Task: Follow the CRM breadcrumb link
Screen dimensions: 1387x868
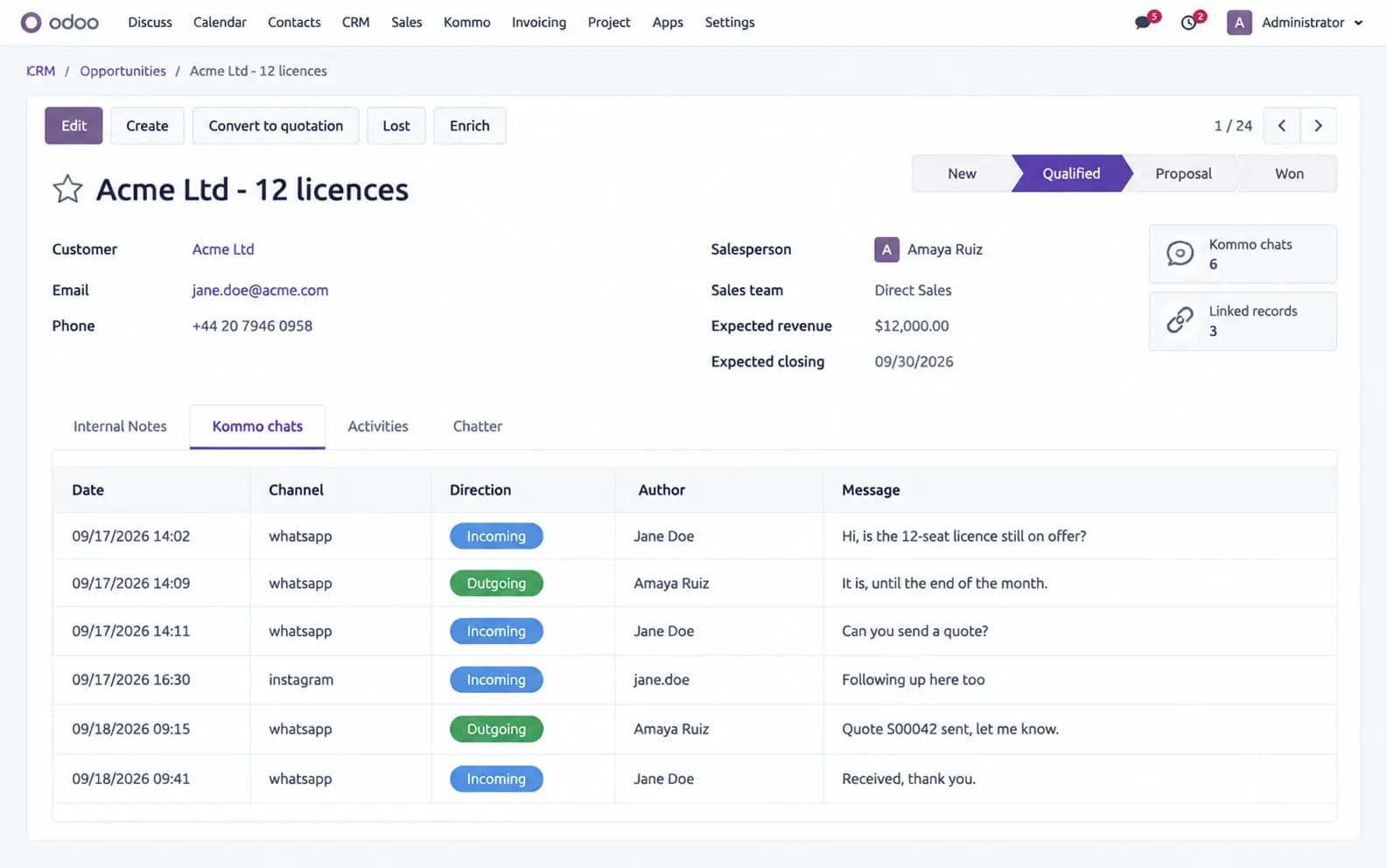Action: pos(40,71)
